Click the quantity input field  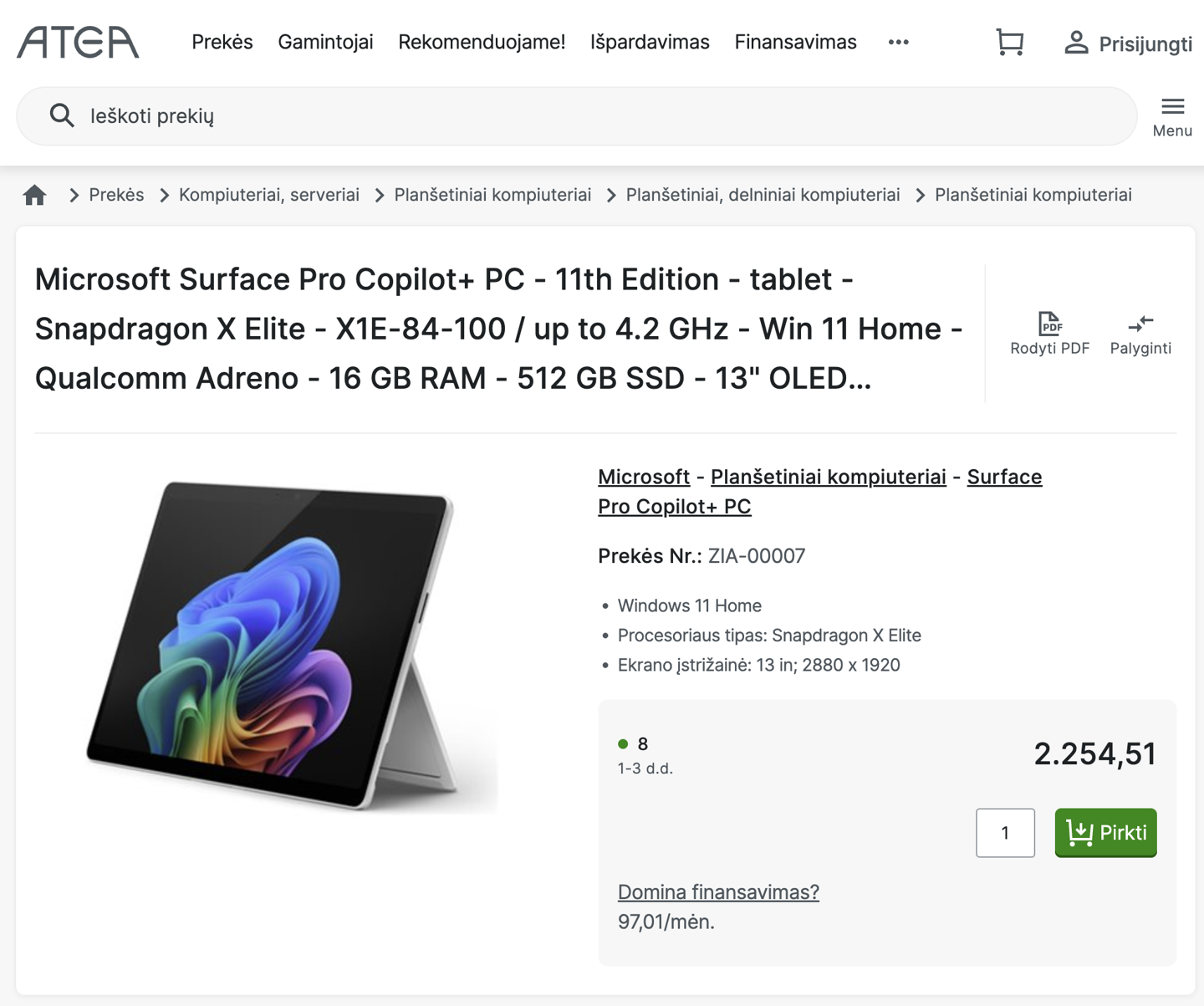1005,833
